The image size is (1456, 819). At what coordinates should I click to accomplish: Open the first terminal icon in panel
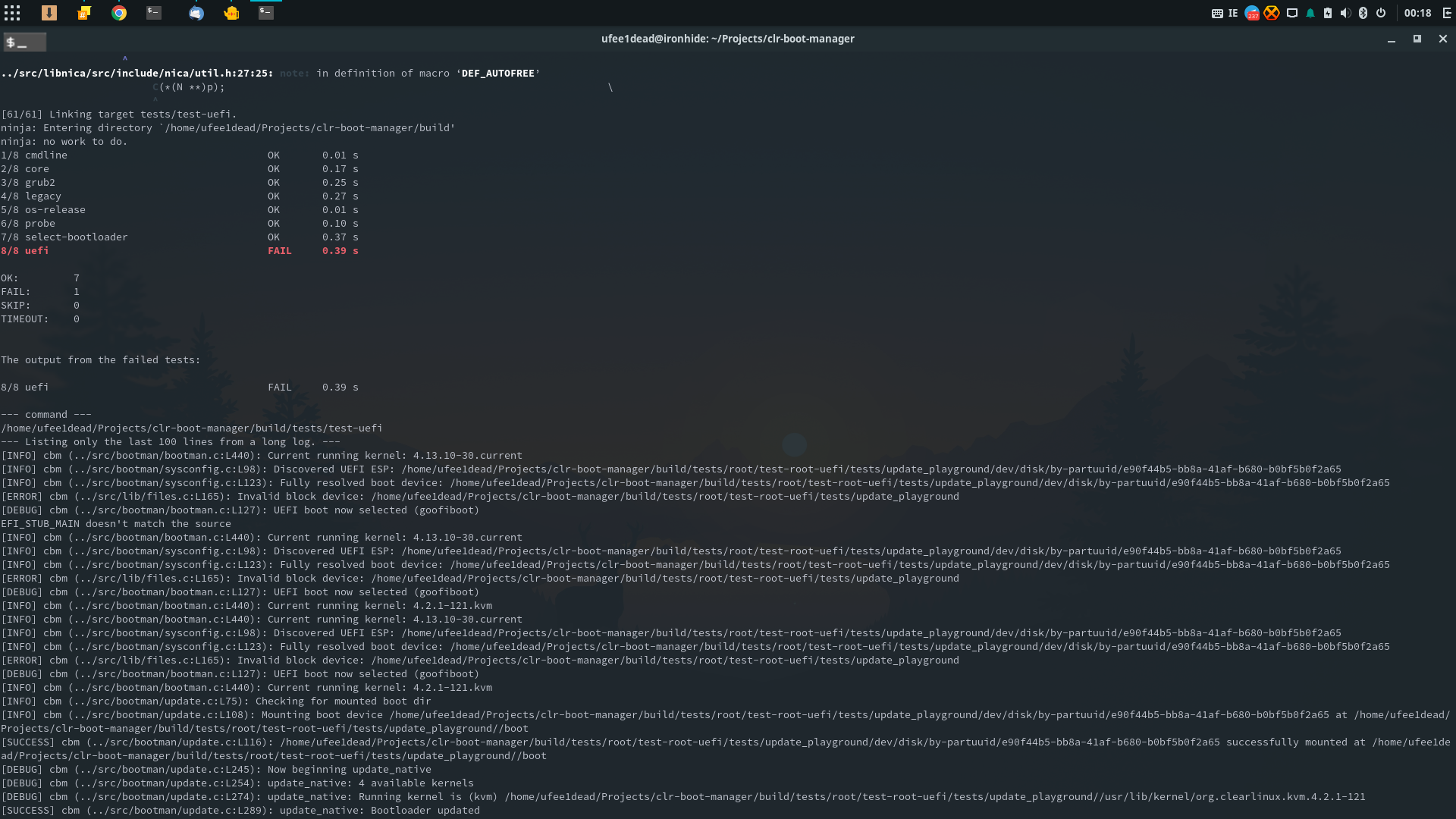point(154,13)
